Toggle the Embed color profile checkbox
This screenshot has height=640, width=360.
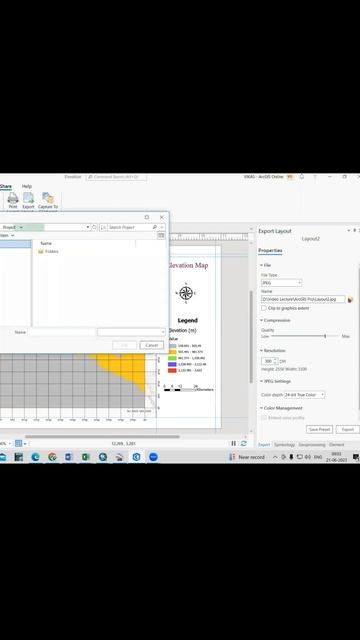coord(264,418)
